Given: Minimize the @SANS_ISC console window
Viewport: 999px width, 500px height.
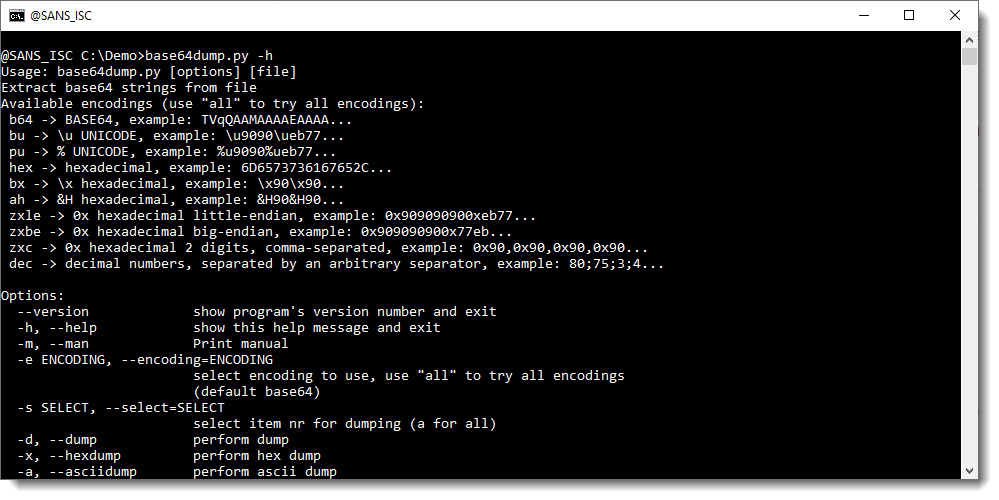Looking at the screenshot, I should click(862, 15).
